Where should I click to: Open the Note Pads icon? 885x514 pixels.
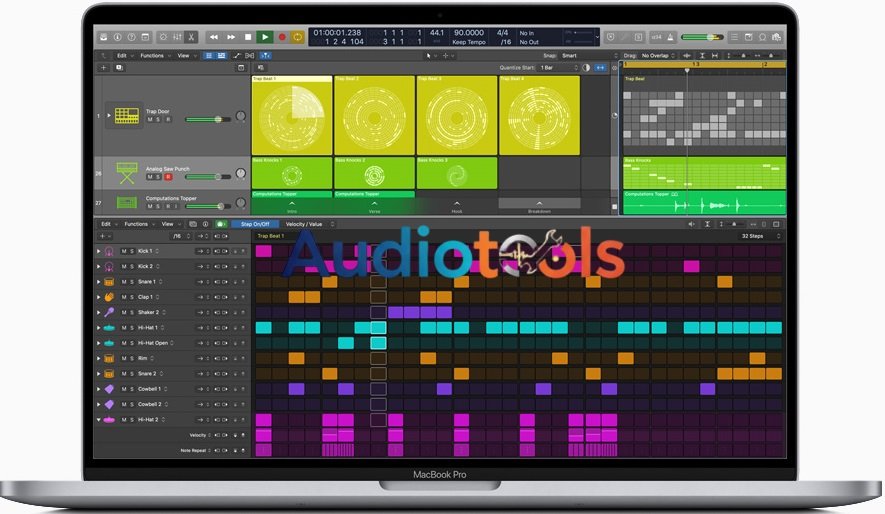748,37
